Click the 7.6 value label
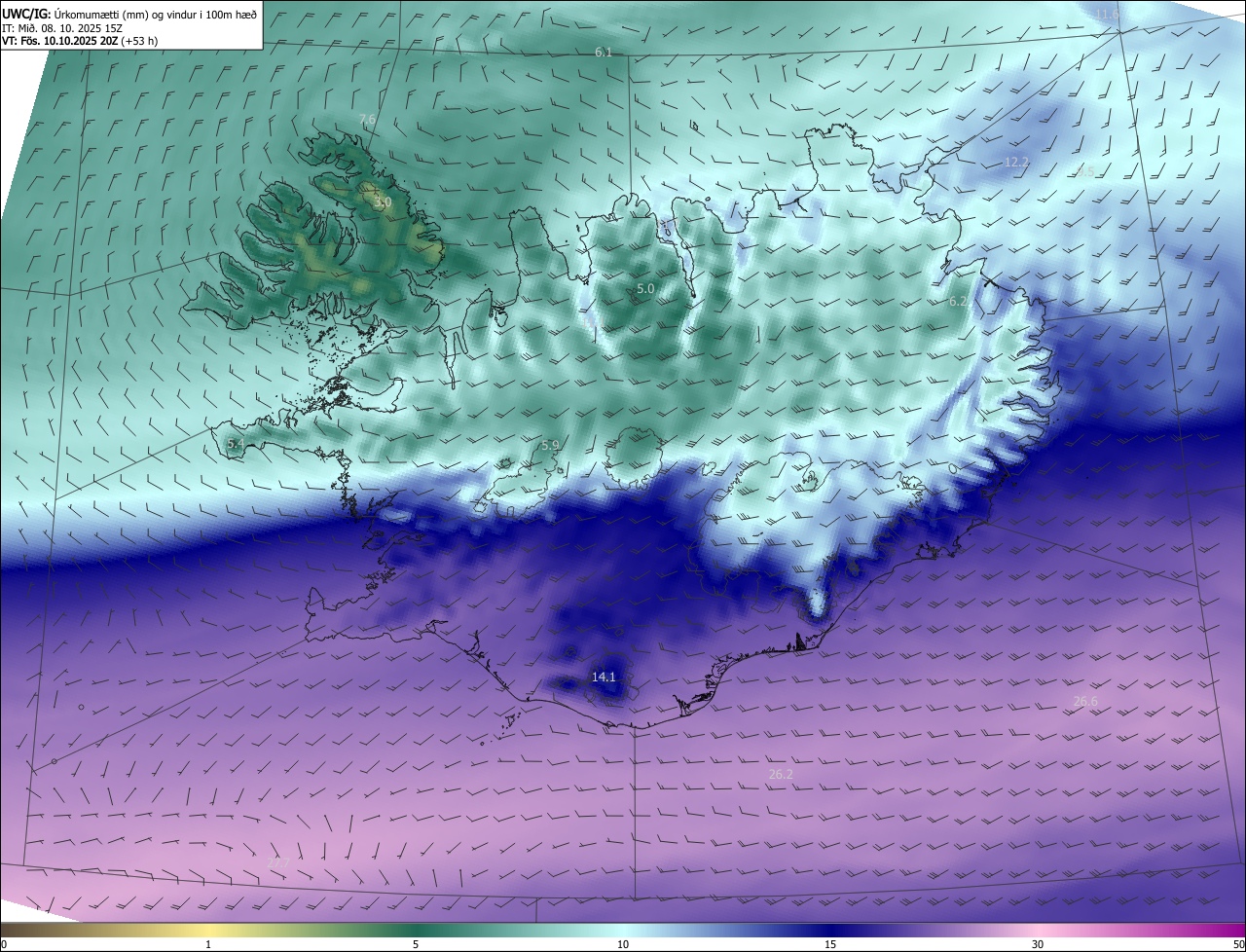 pos(367,119)
